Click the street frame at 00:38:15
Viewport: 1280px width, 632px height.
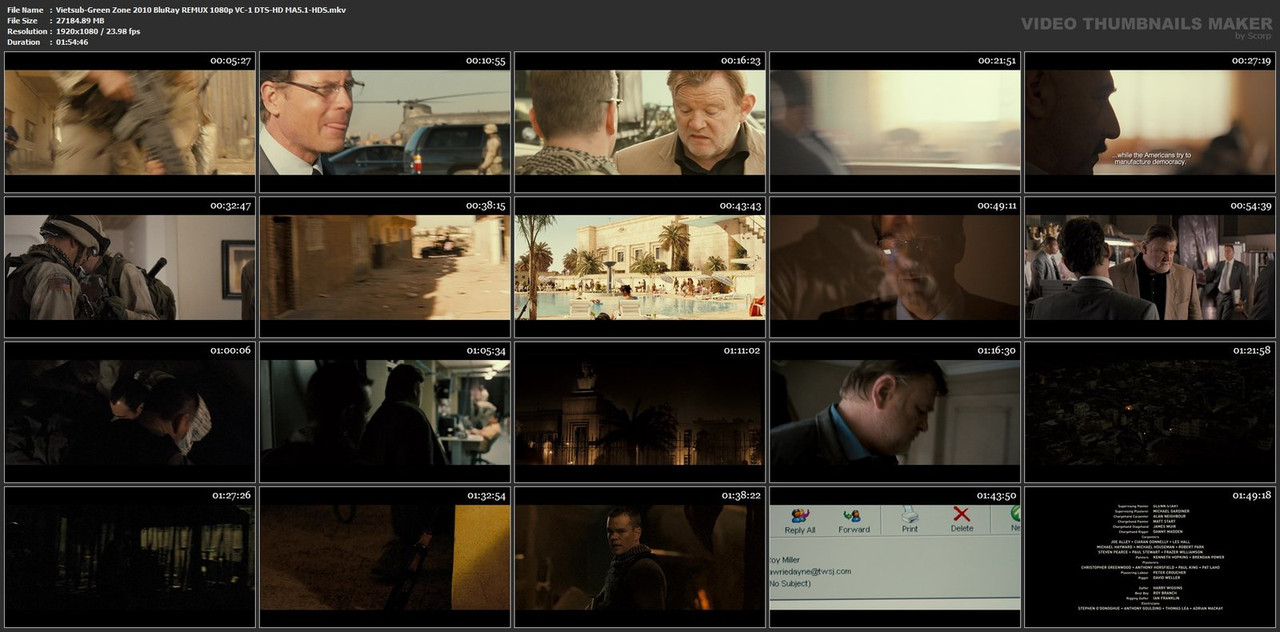pyautogui.click(x=385, y=267)
